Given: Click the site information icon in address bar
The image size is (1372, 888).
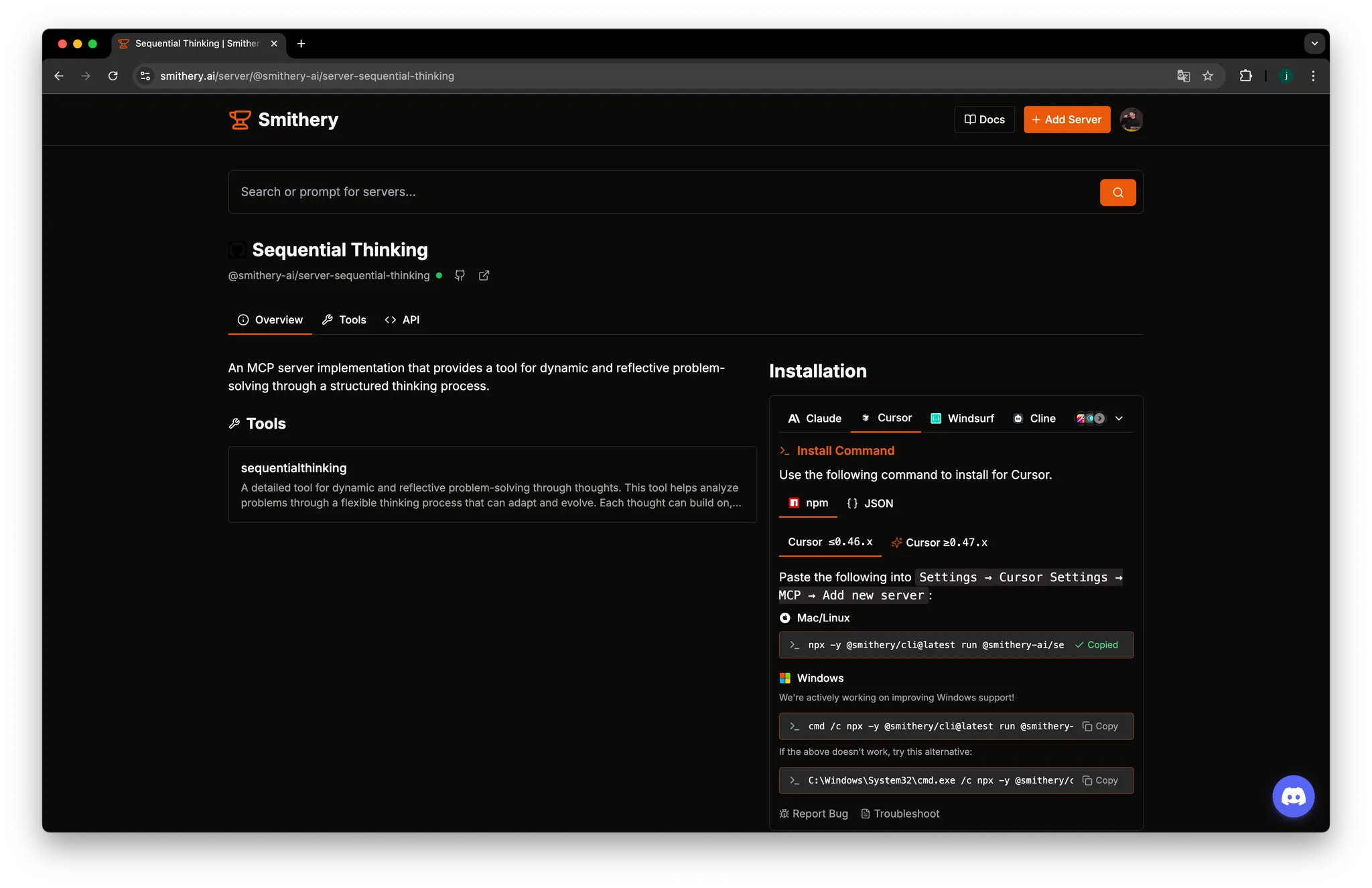Looking at the screenshot, I should 145,76.
